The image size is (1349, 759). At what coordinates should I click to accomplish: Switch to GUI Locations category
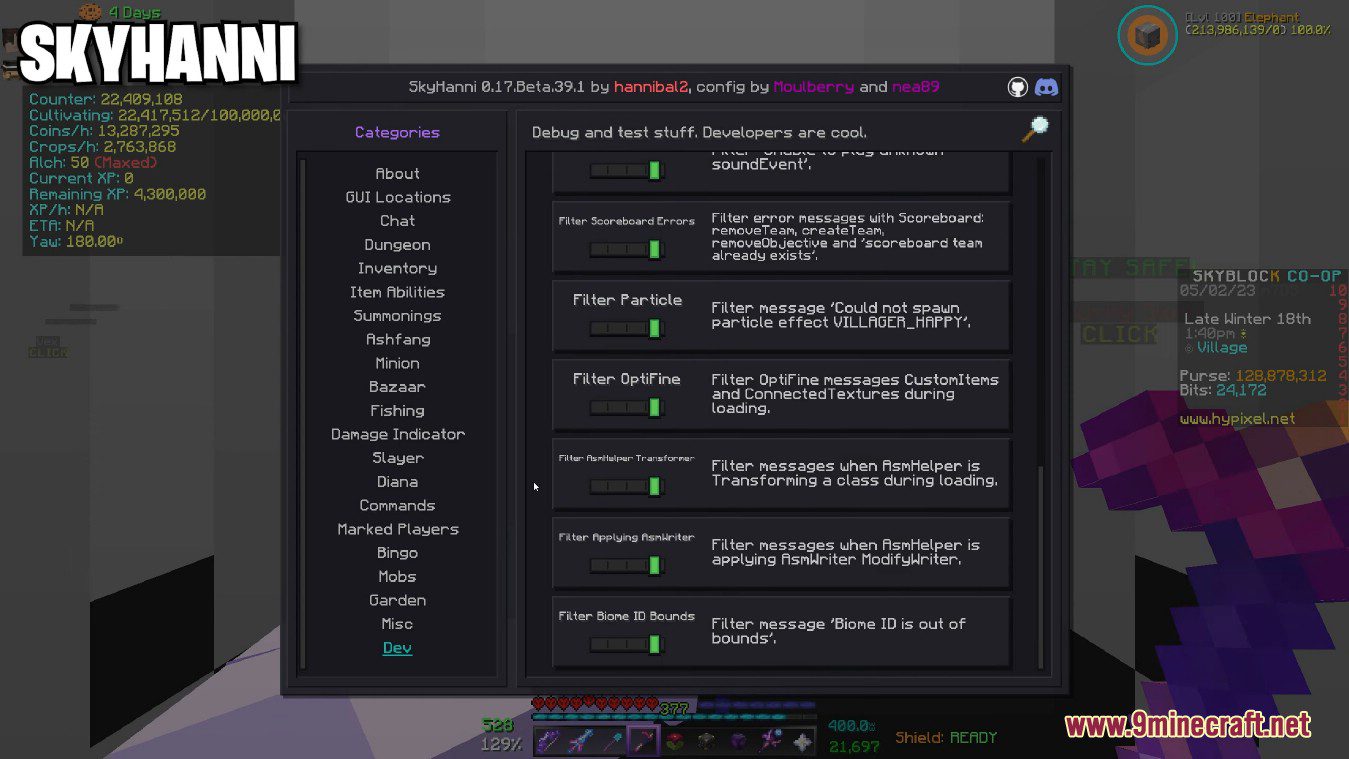pyautogui.click(x=397, y=197)
